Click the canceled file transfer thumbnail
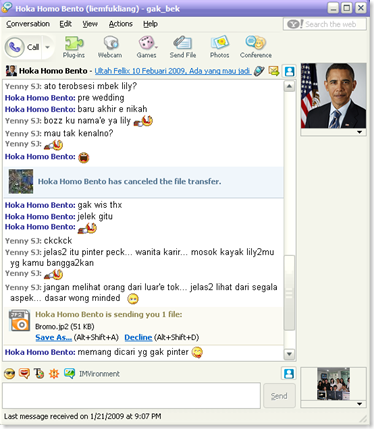The height and width of the screenshot is (429, 374). pyautogui.click(x=21, y=181)
